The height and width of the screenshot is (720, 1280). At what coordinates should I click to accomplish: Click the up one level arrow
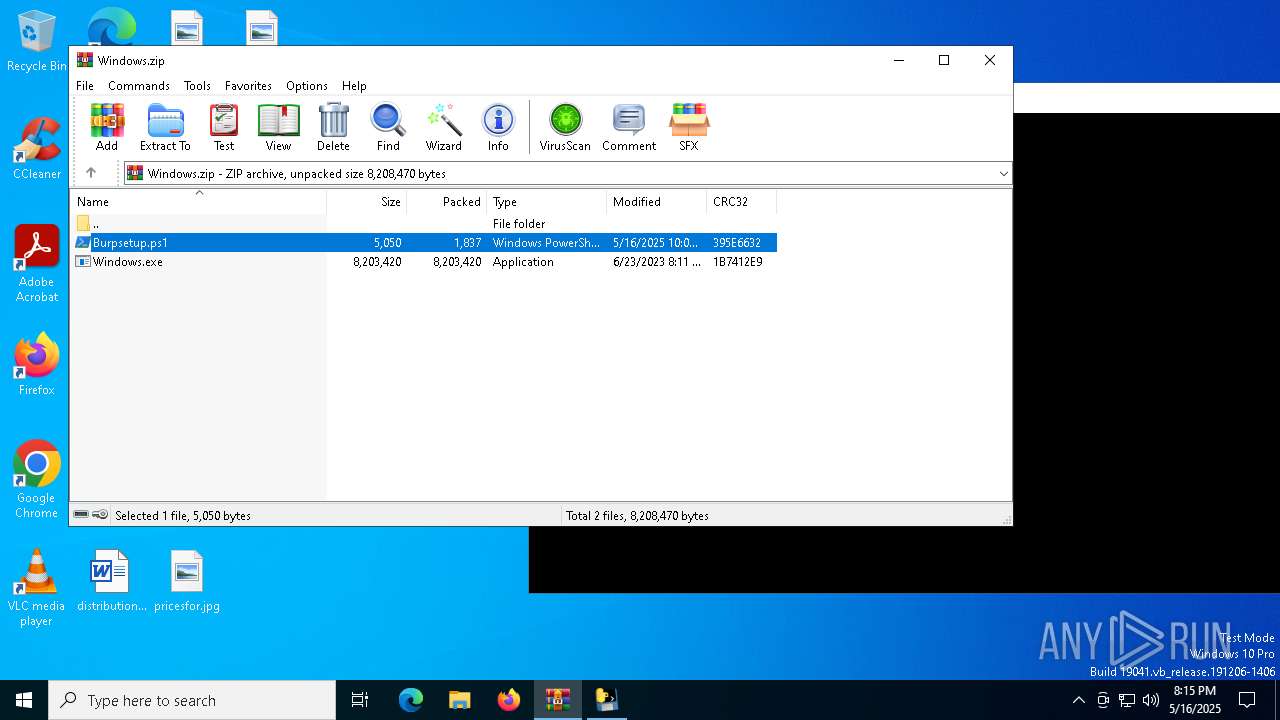coord(91,173)
